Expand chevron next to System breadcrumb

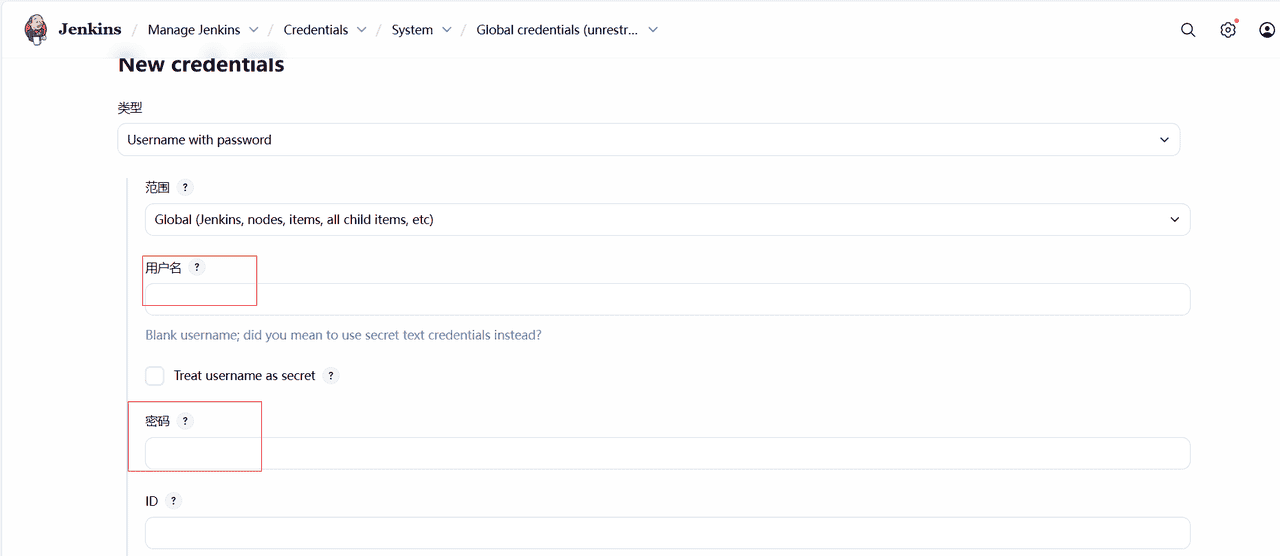[447, 30]
